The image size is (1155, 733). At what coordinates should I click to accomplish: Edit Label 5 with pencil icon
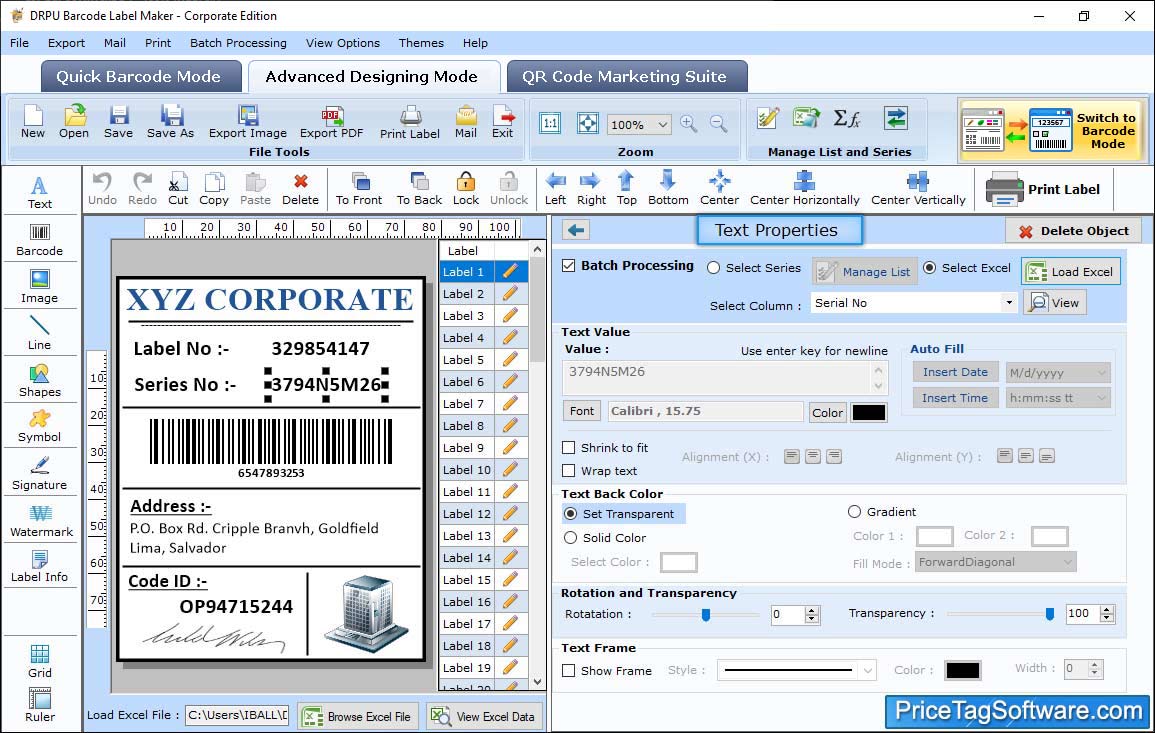(510, 360)
